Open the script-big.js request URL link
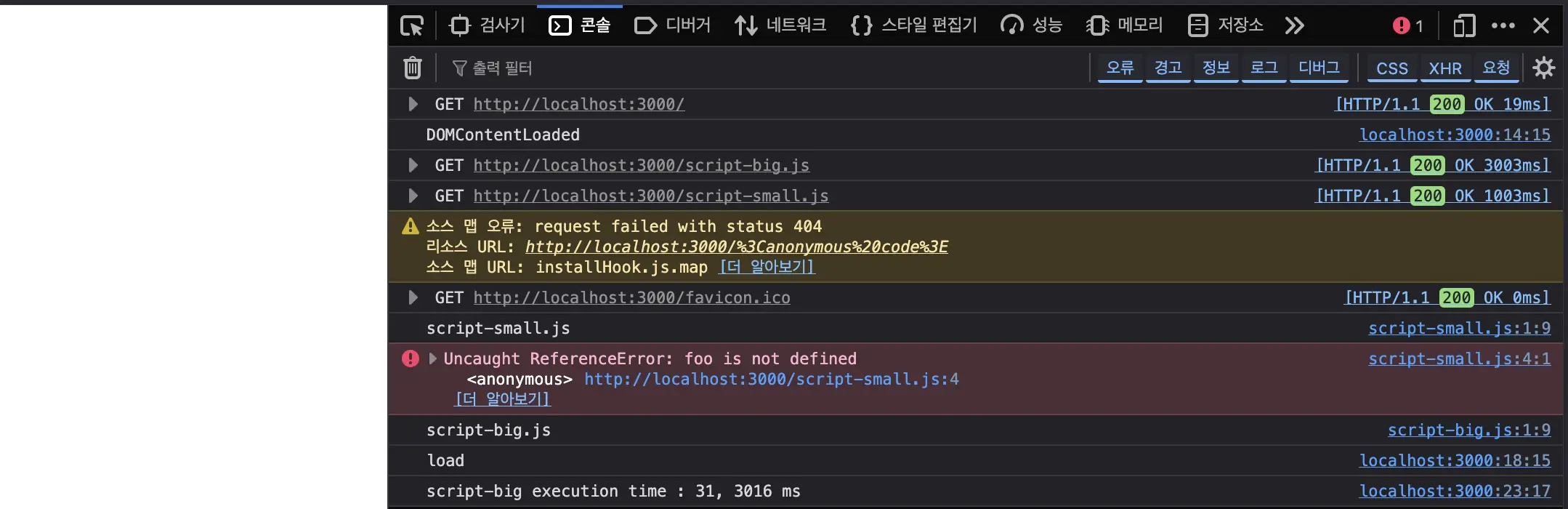Viewport: 1568px width, 509px height. 642,165
